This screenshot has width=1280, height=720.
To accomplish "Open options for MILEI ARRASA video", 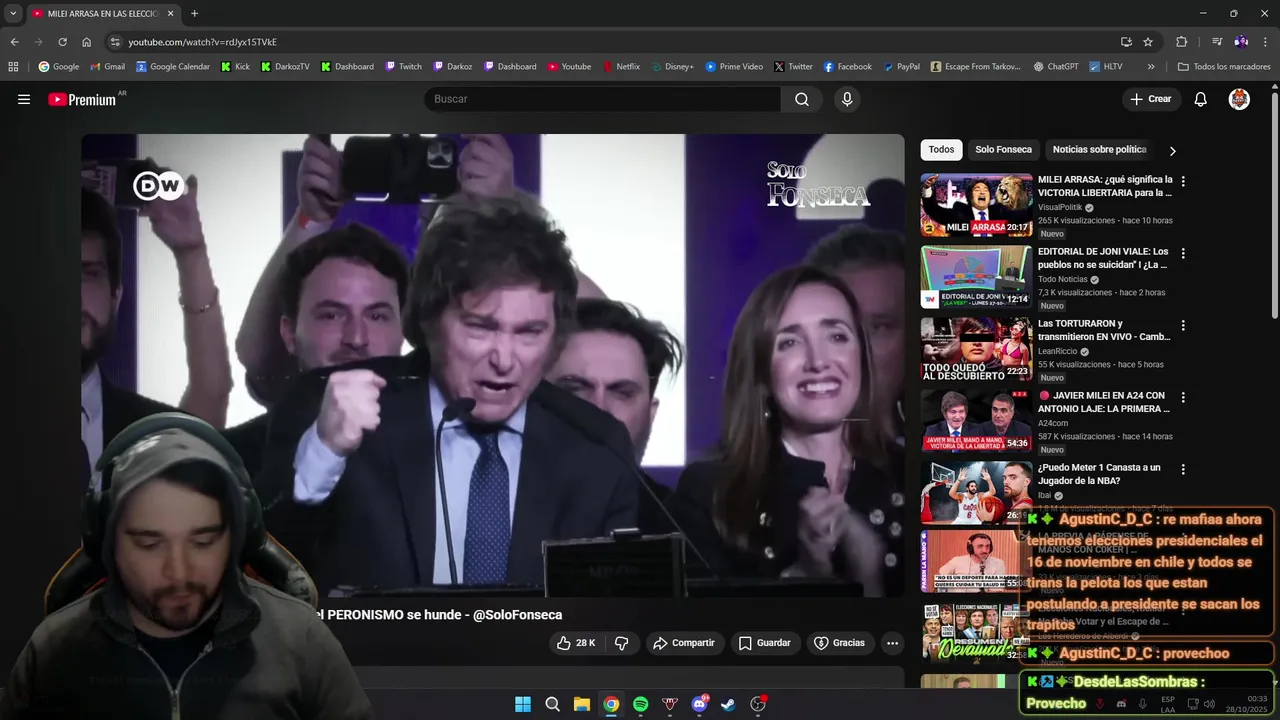I will coord(1183,182).
